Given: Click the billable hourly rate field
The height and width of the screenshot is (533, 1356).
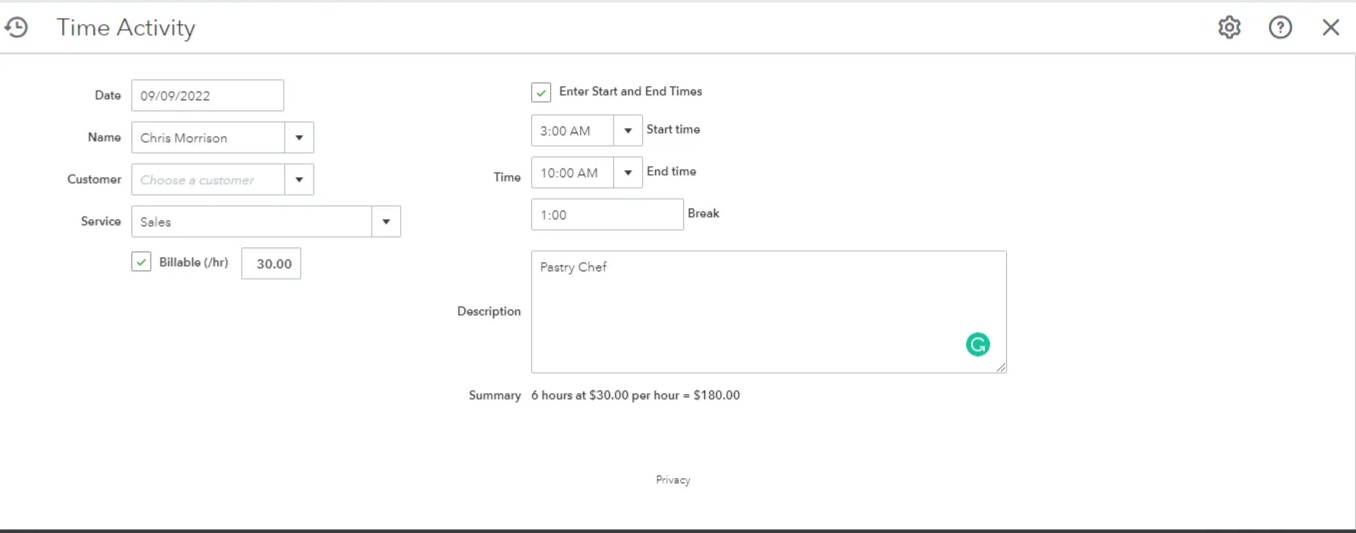Looking at the screenshot, I should click(271, 264).
